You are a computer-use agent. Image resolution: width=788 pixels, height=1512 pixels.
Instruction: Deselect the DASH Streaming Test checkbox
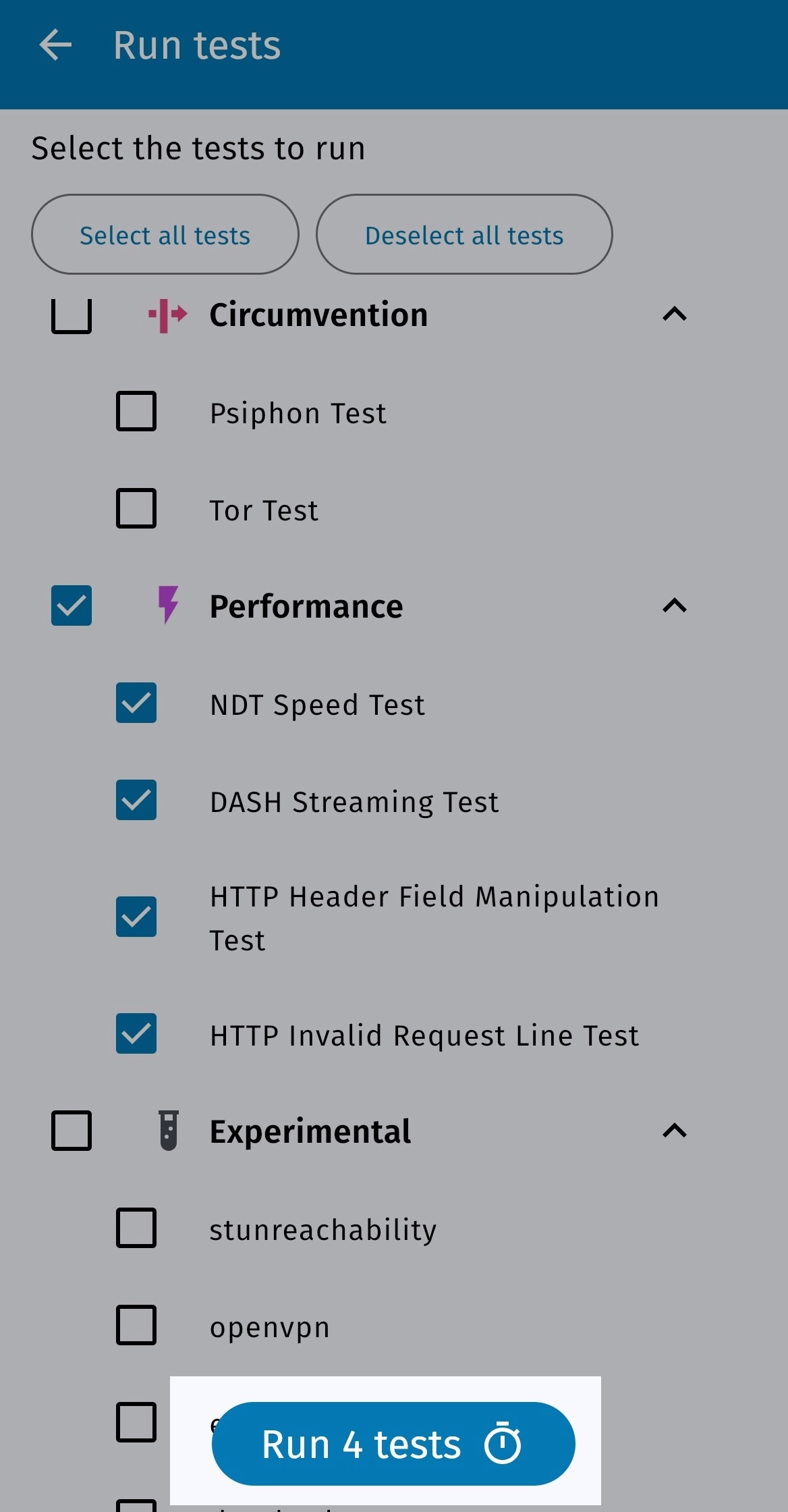pyautogui.click(x=136, y=800)
